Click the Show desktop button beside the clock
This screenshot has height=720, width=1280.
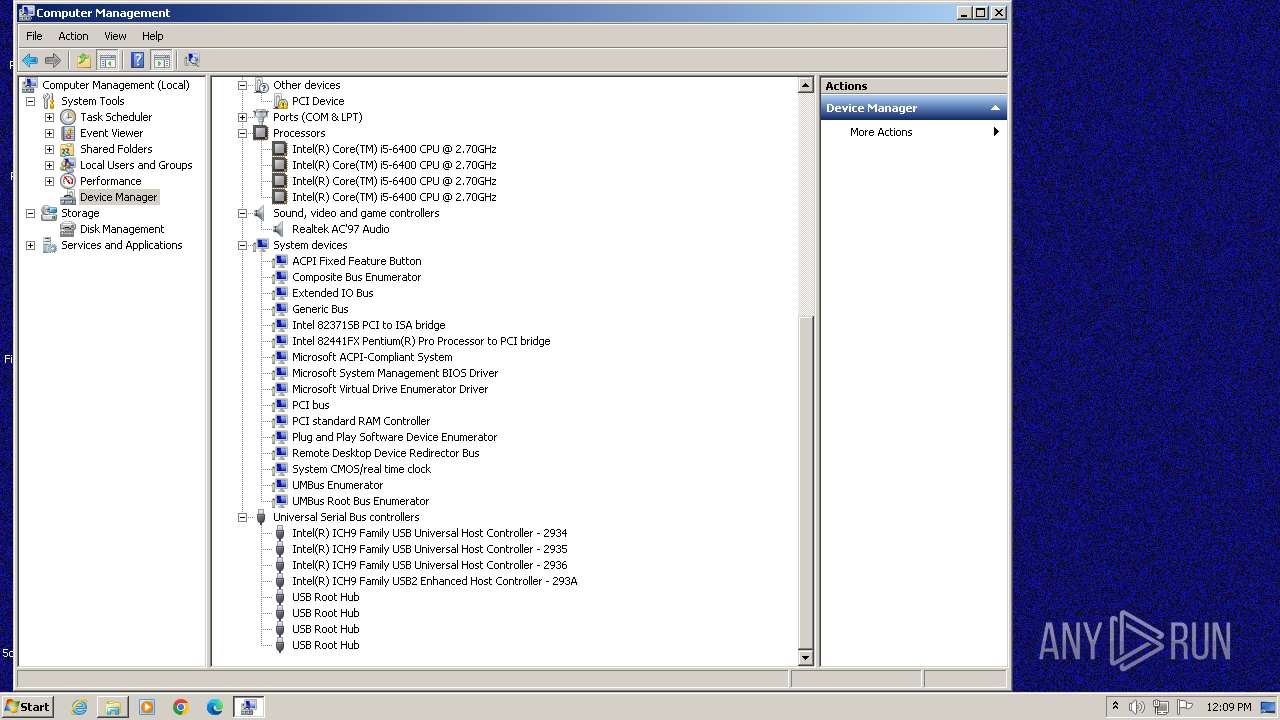pyautogui.click(x=1269, y=707)
